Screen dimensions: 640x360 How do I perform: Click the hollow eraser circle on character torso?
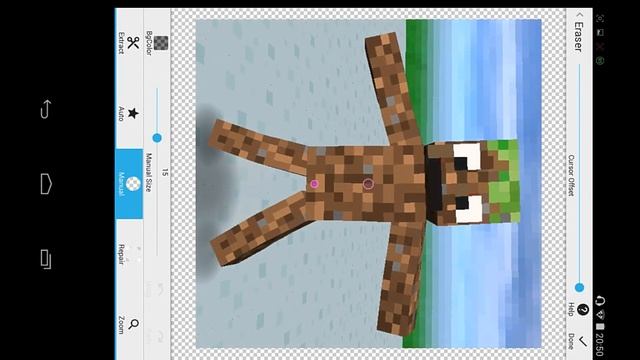[368, 184]
